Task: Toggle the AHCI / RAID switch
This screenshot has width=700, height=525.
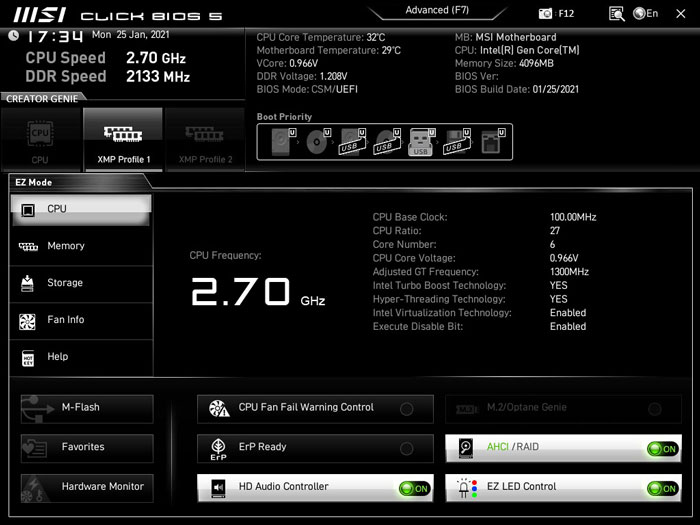Action: click(x=663, y=449)
